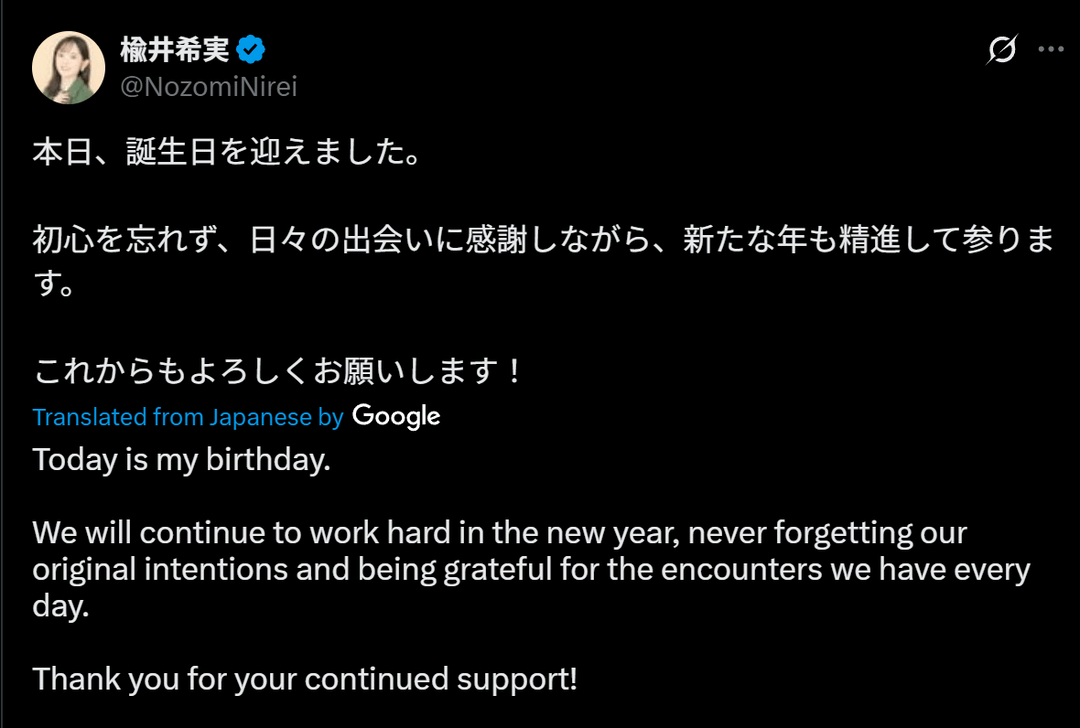Click the Google logo

(396, 416)
